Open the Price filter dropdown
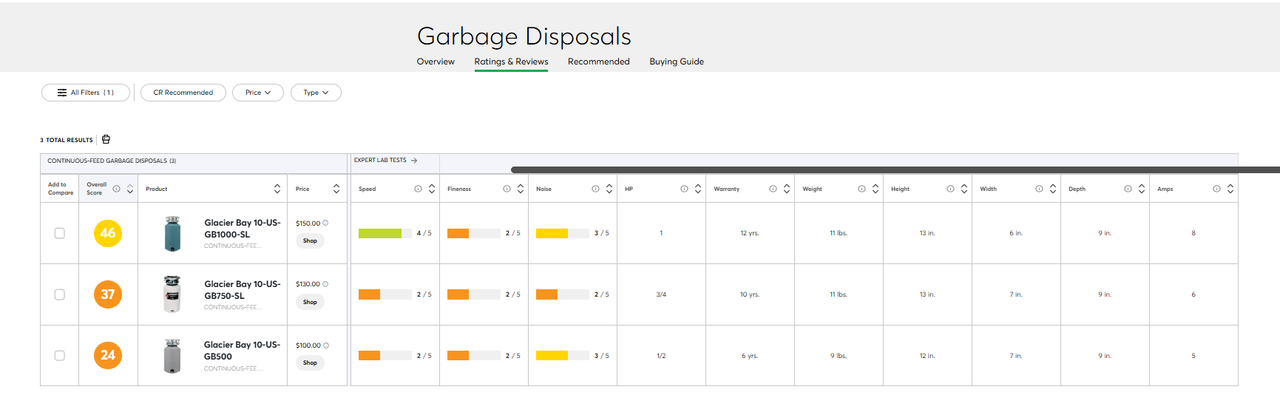The image size is (1280, 407). click(258, 92)
